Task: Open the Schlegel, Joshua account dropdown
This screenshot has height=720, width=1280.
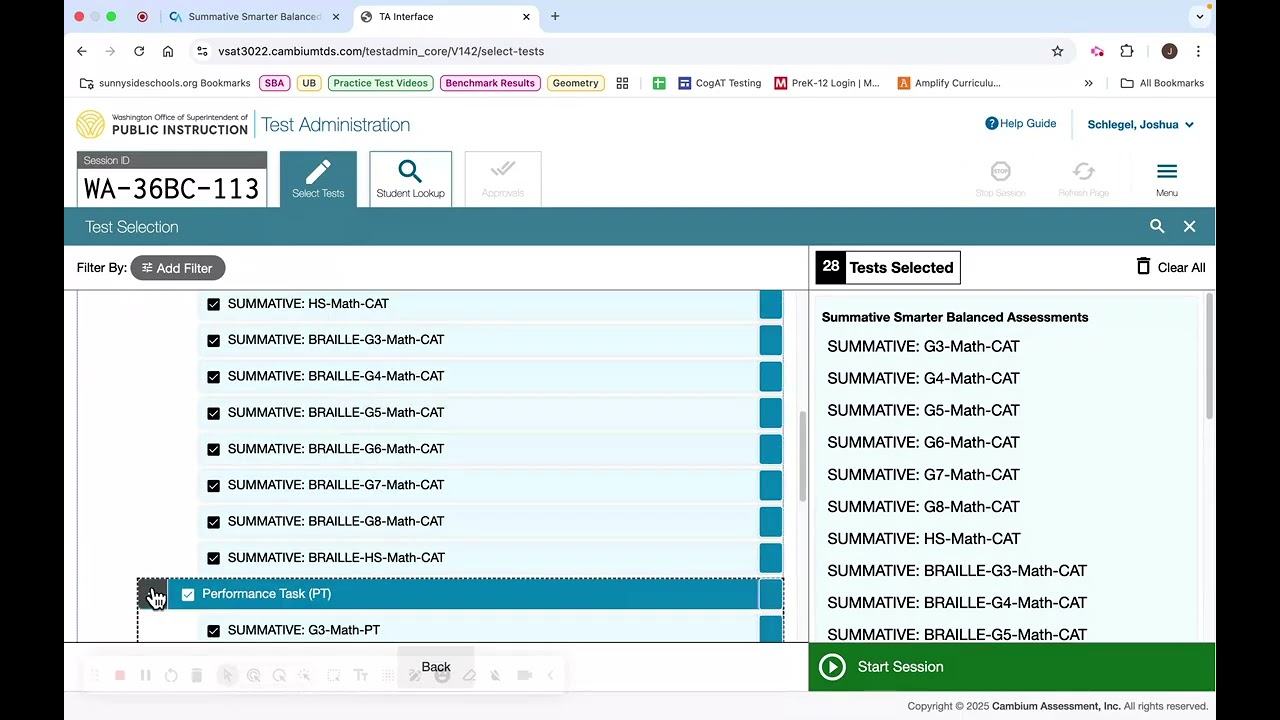Action: pos(1140,124)
